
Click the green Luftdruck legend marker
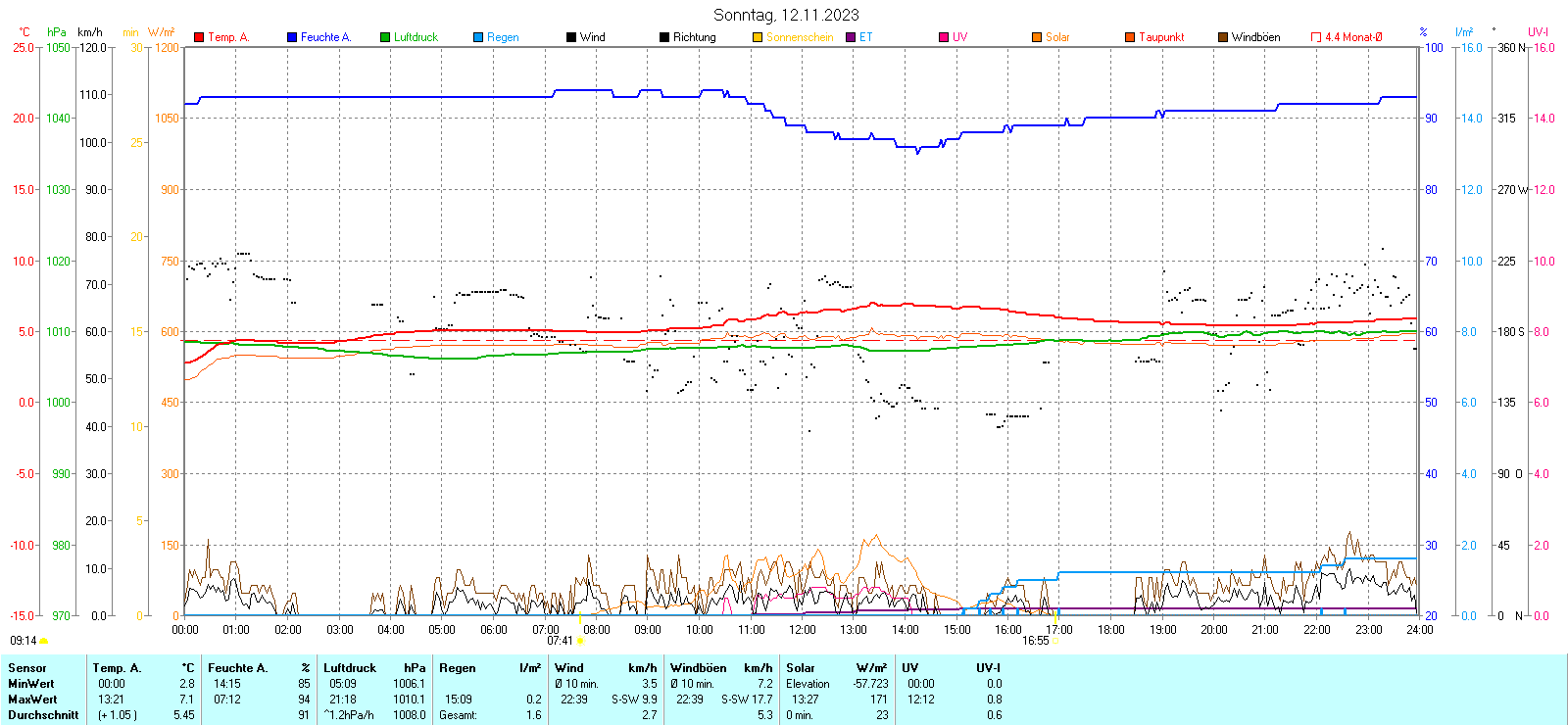[x=385, y=37]
